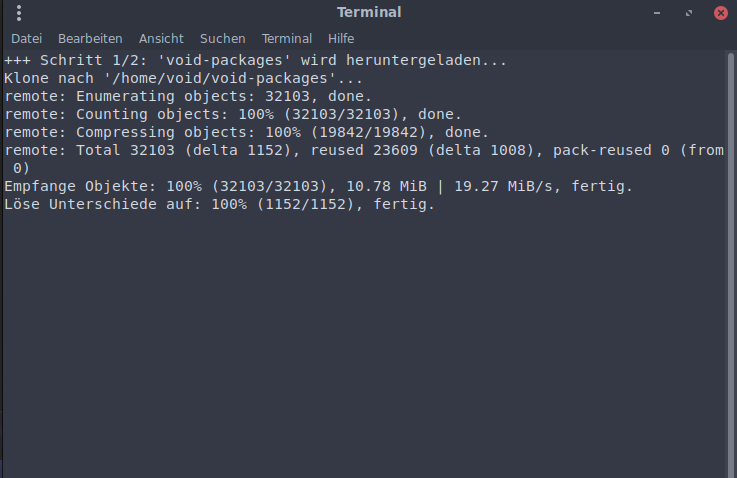
Task: Click the Terminal title in the title bar
Action: [369, 13]
